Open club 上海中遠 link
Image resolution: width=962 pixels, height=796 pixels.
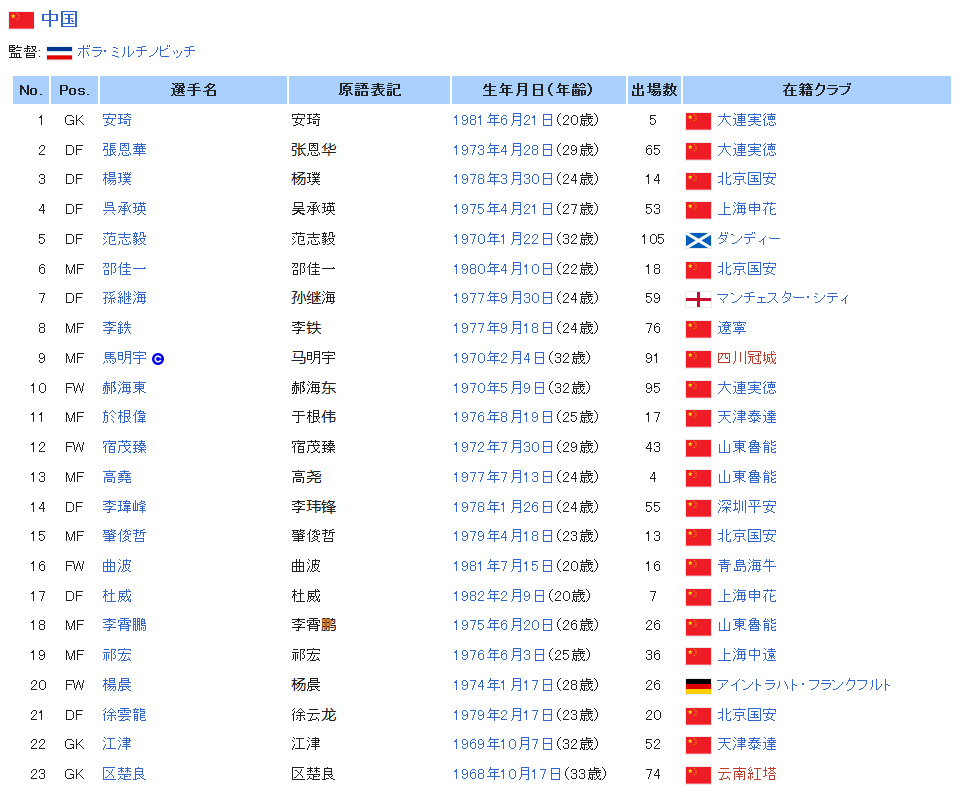click(747, 655)
